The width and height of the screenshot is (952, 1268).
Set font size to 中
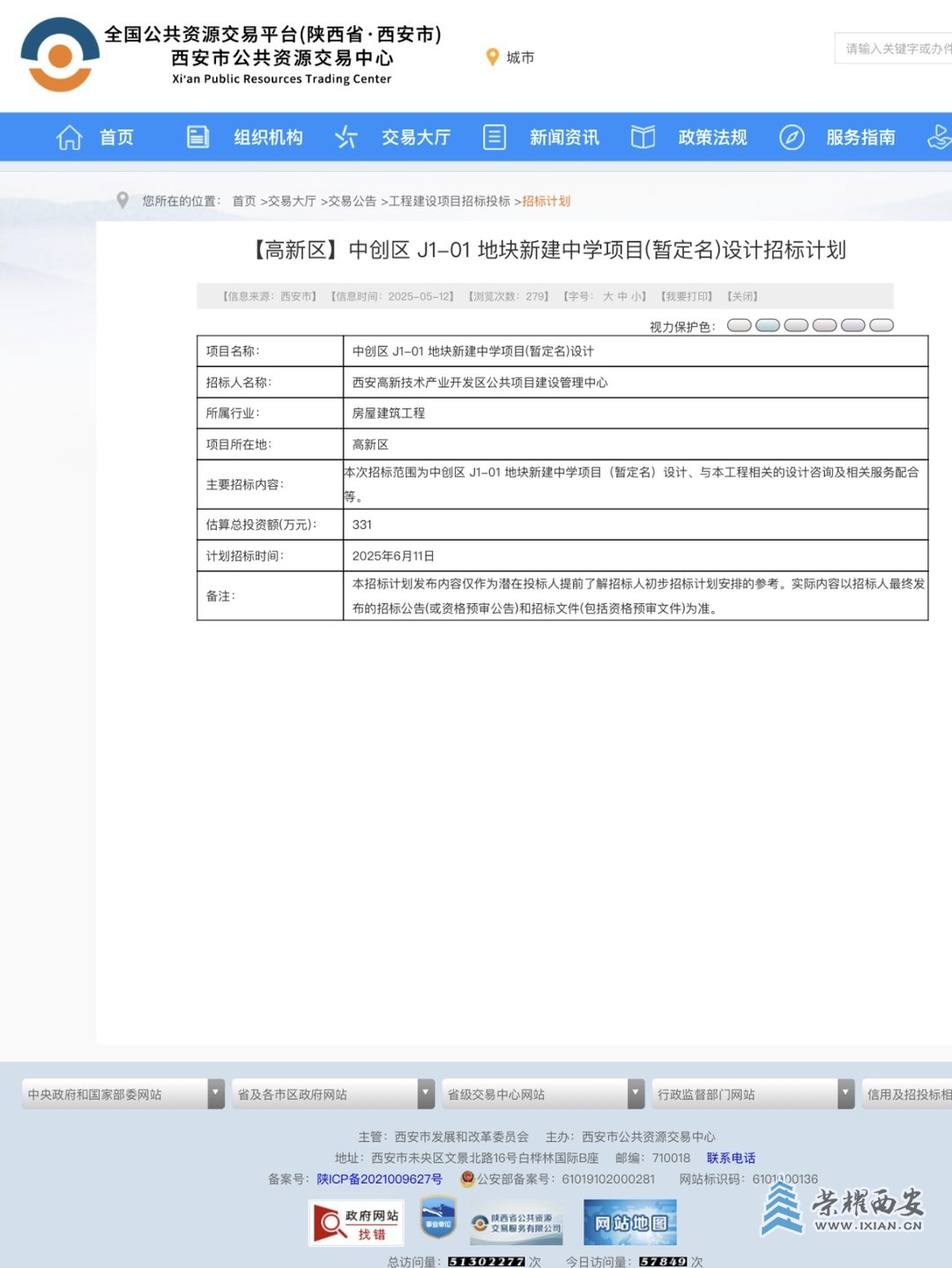622,296
